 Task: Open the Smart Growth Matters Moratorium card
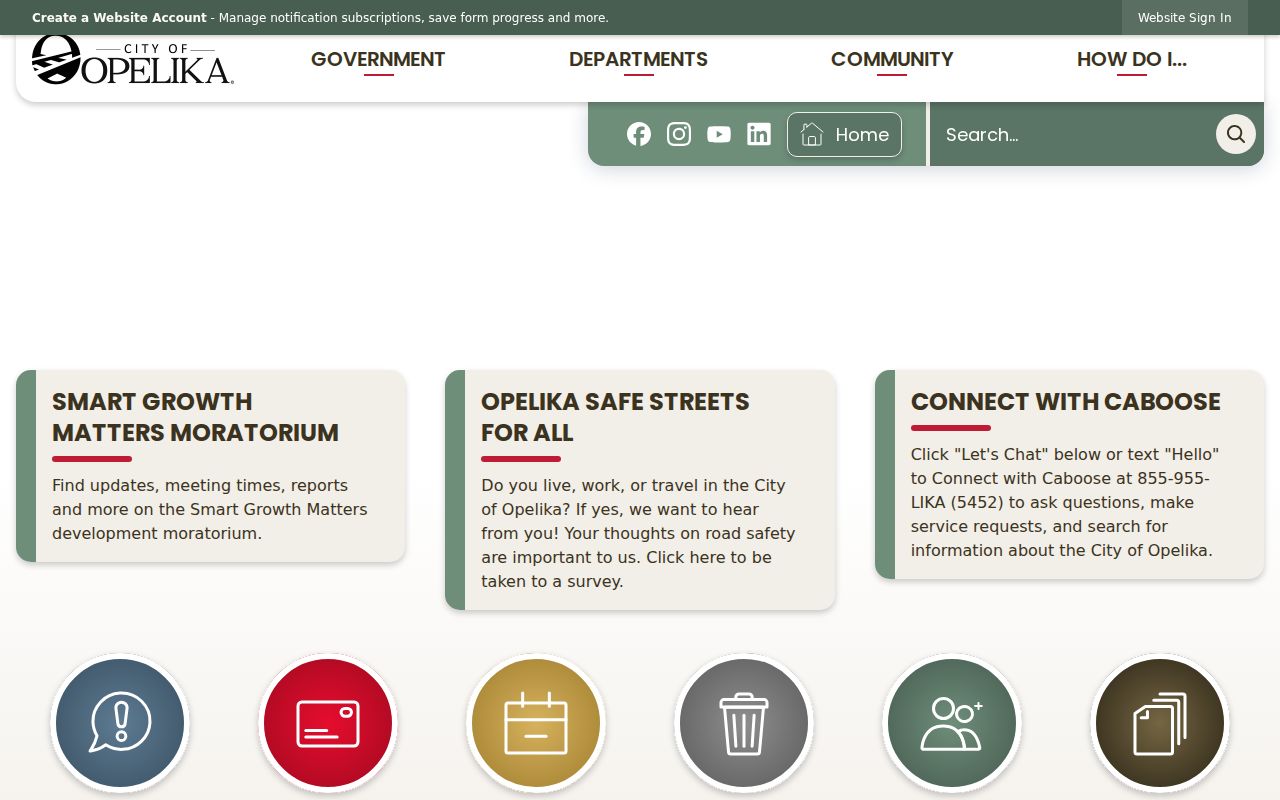point(211,466)
